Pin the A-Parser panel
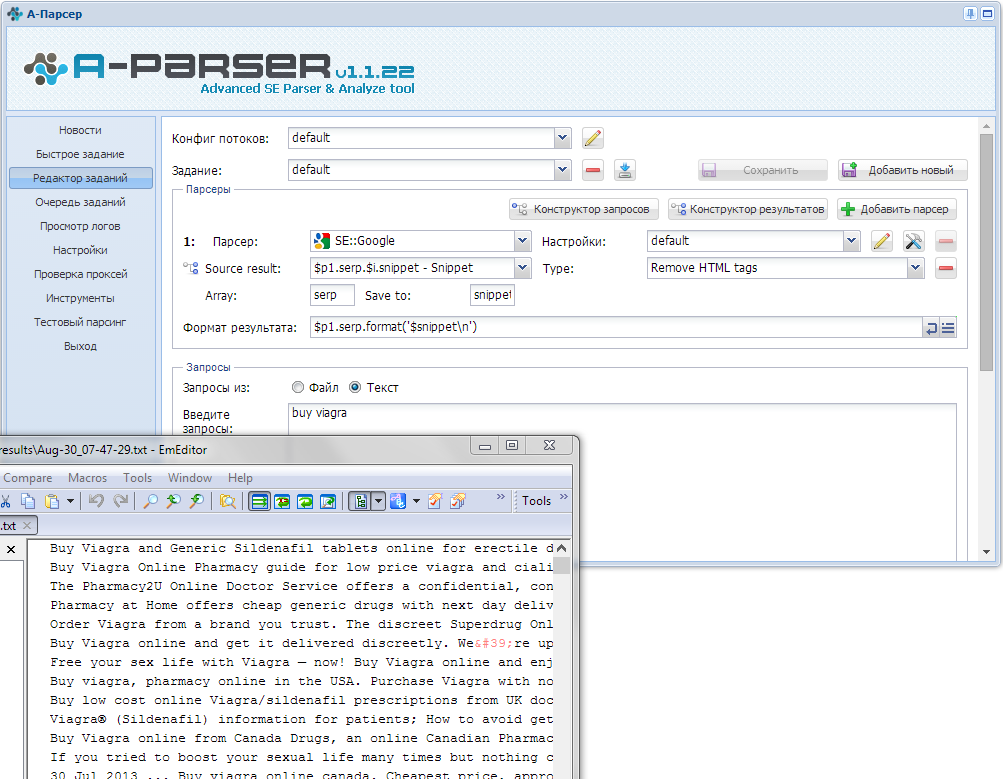The height and width of the screenshot is (779, 1003). pos(970,13)
